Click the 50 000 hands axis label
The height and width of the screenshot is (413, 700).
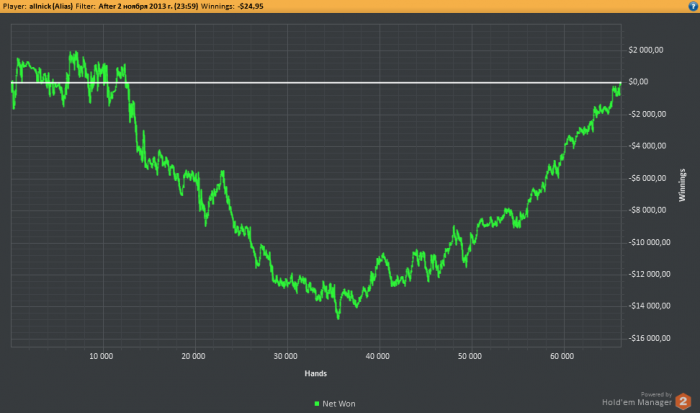[470, 356]
